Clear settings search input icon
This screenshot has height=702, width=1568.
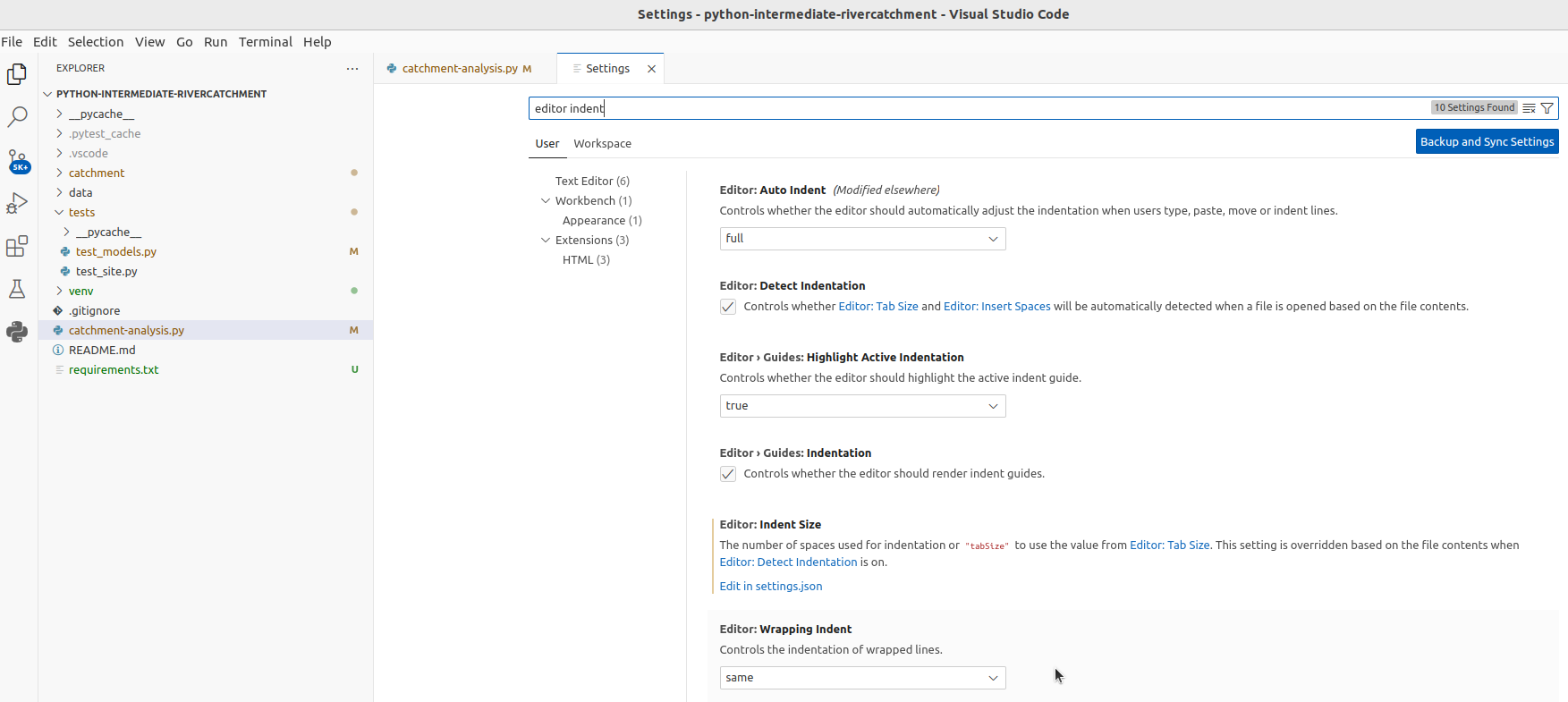click(1530, 108)
